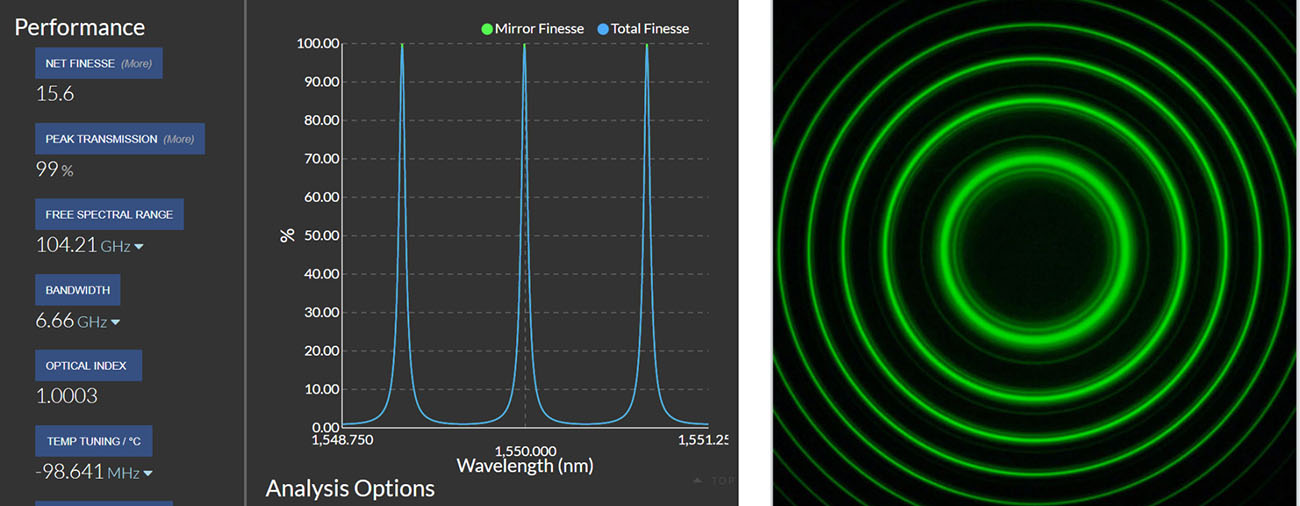Toggle the Mirror Finesse series label

[x=539, y=29]
